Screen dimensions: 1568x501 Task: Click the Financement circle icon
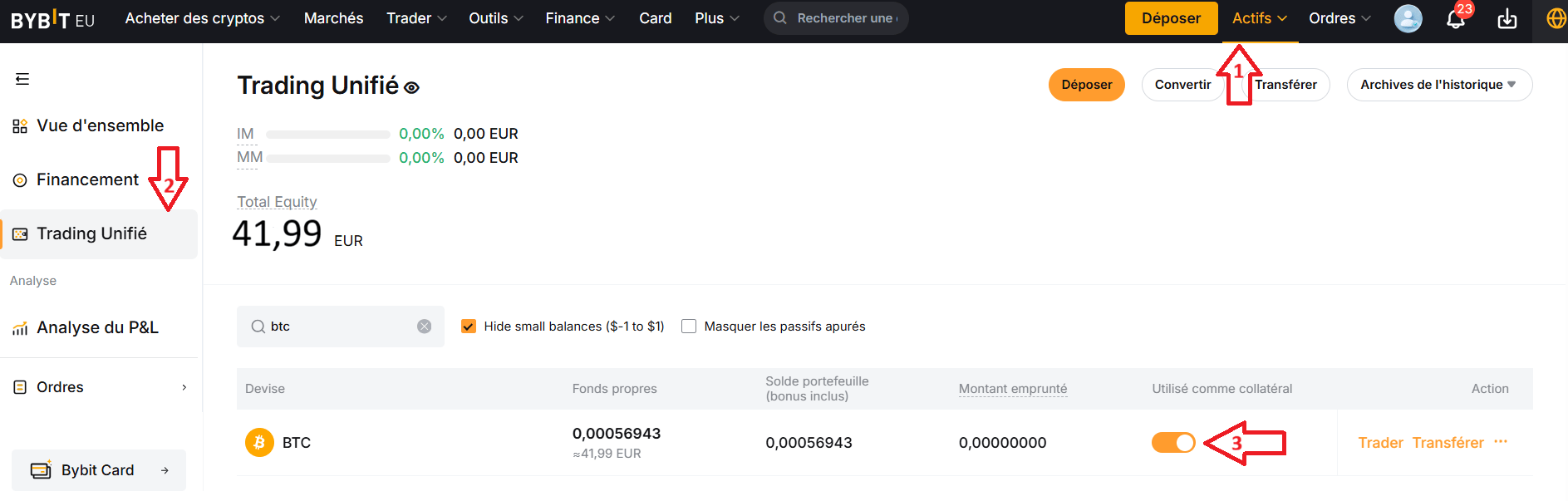coord(20,180)
